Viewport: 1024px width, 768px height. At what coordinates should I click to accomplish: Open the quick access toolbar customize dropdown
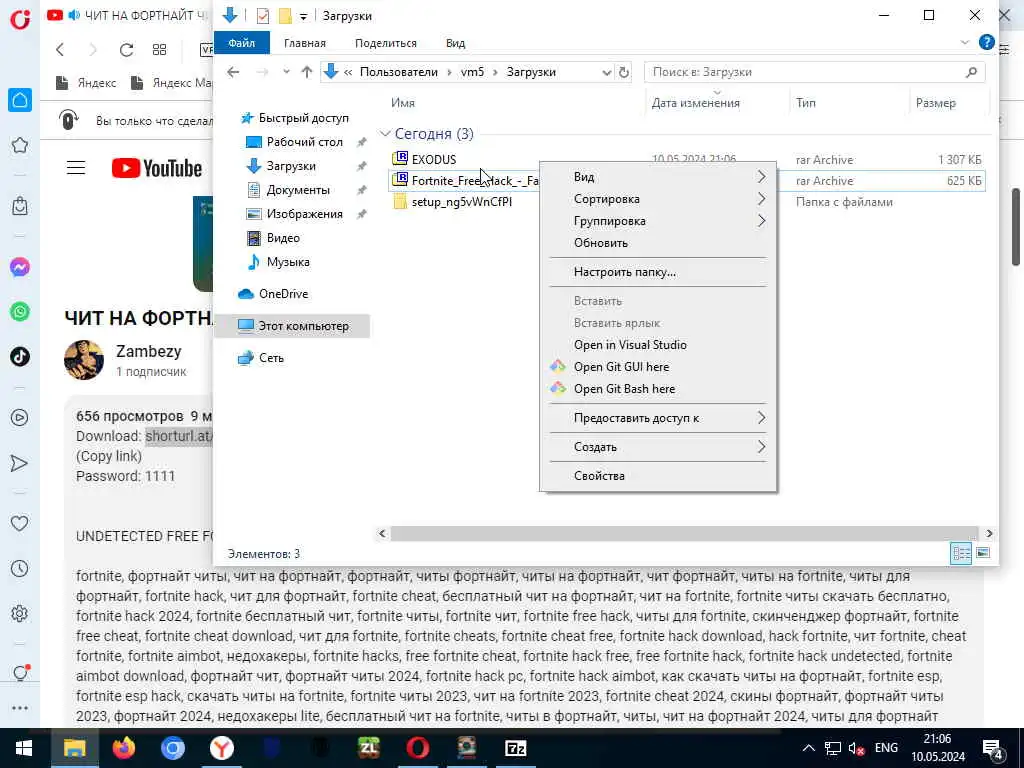tap(304, 16)
